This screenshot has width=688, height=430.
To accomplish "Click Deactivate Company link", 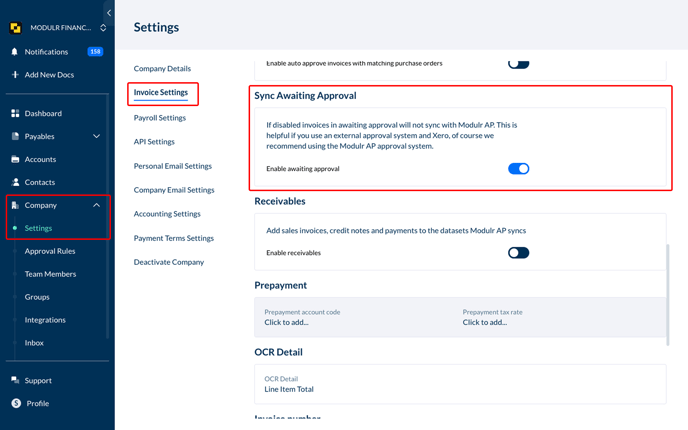I will coord(169,262).
